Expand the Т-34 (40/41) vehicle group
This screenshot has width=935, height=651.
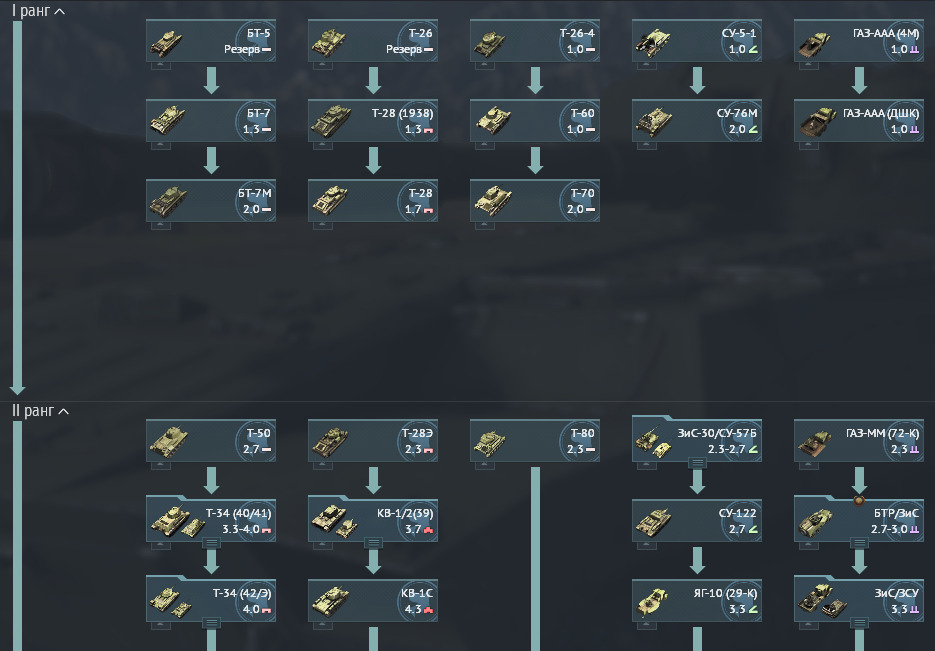[211, 542]
